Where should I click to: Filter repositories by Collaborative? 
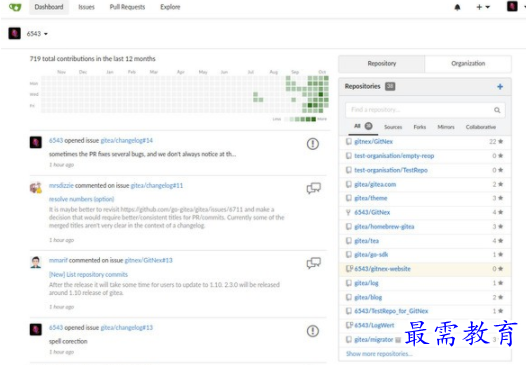(481, 127)
